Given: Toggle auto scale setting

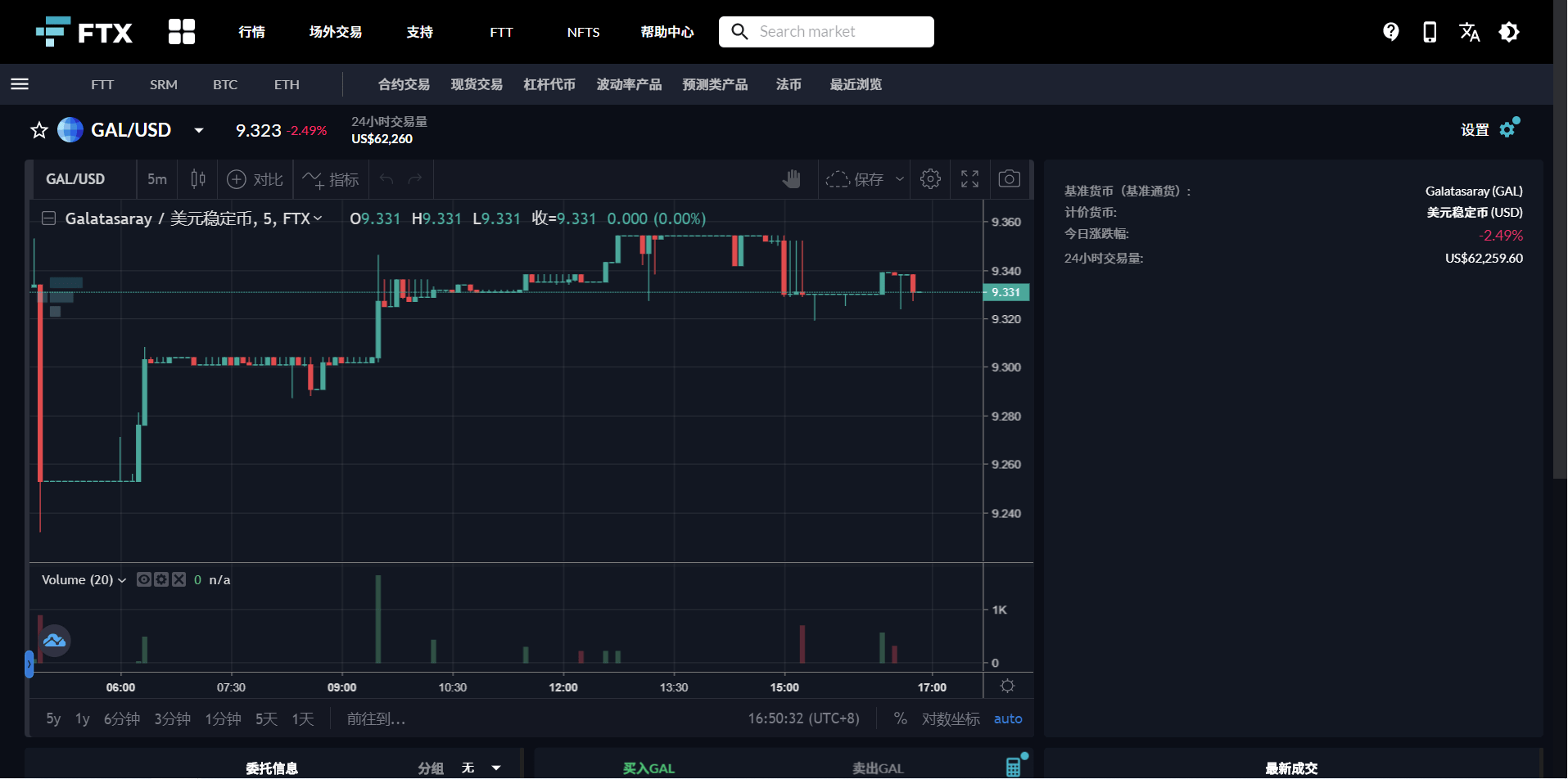Looking at the screenshot, I should tap(1008, 718).
